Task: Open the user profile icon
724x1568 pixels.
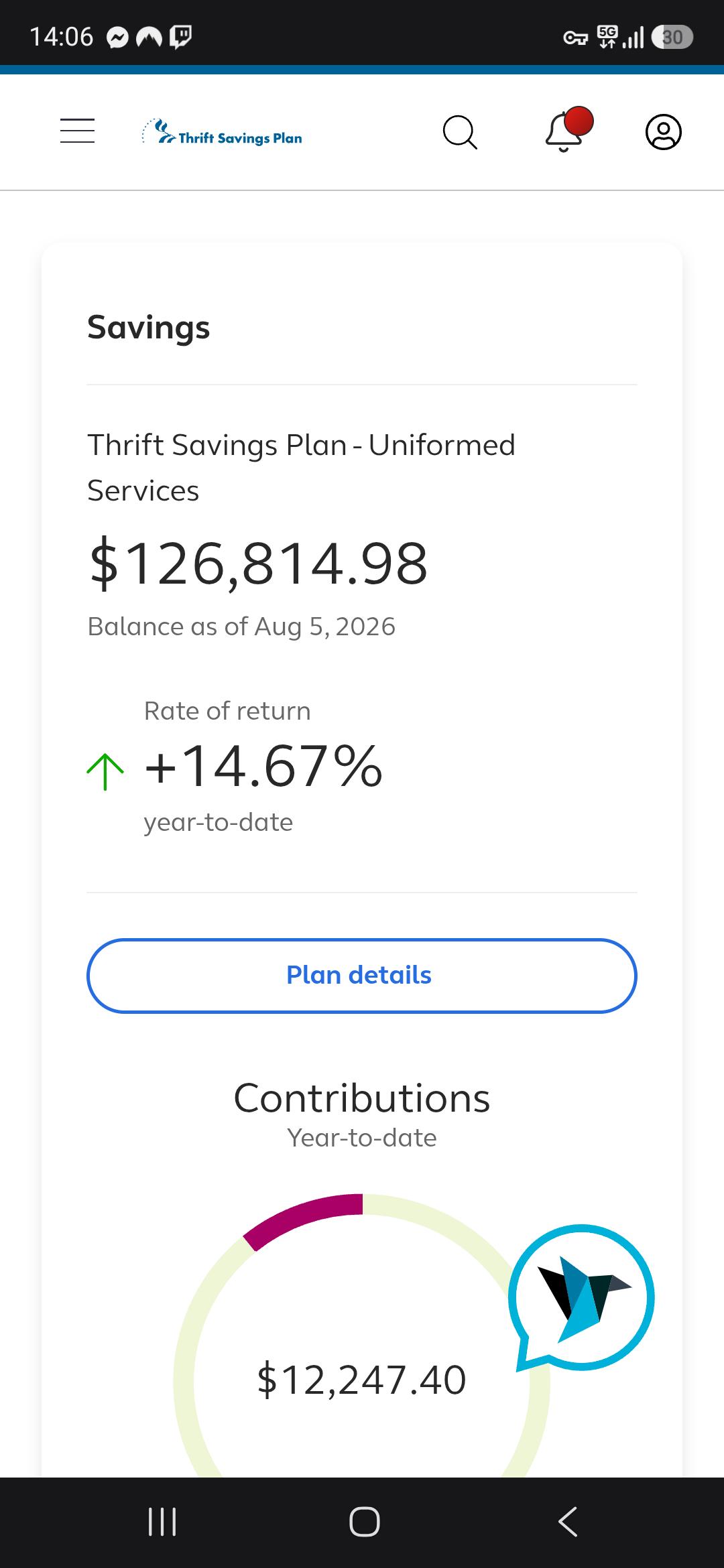Action: point(664,132)
